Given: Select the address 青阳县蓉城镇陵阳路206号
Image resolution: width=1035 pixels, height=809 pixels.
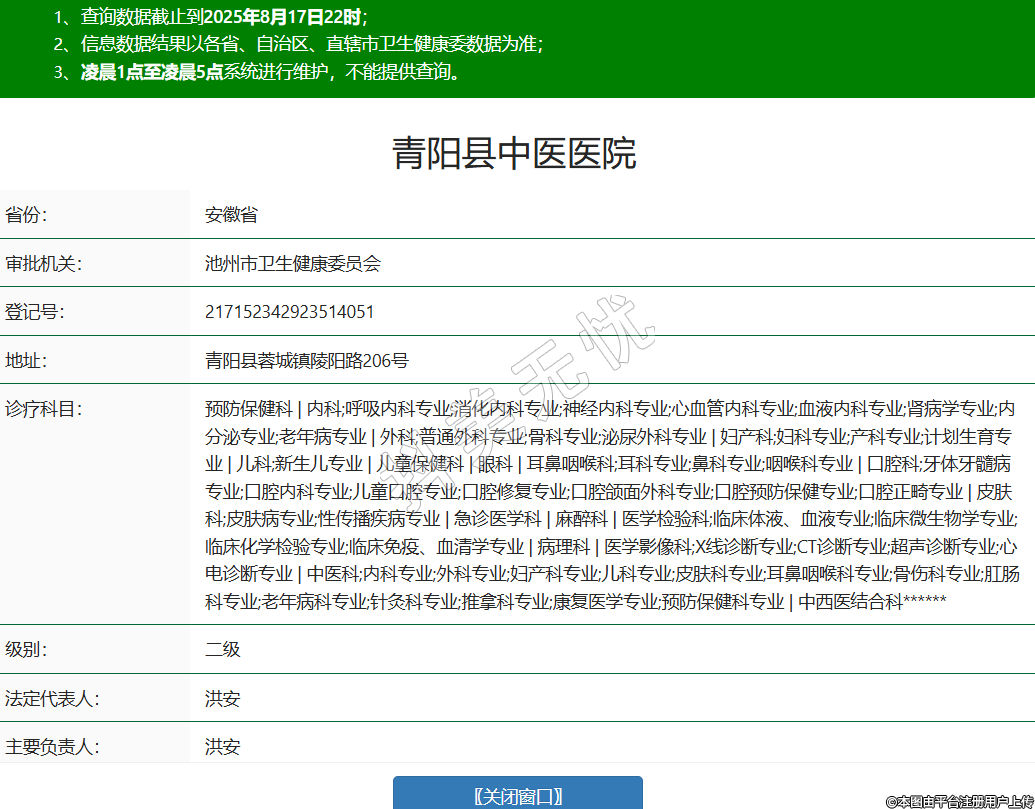Looking at the screenshot, I should click(307, 361).
